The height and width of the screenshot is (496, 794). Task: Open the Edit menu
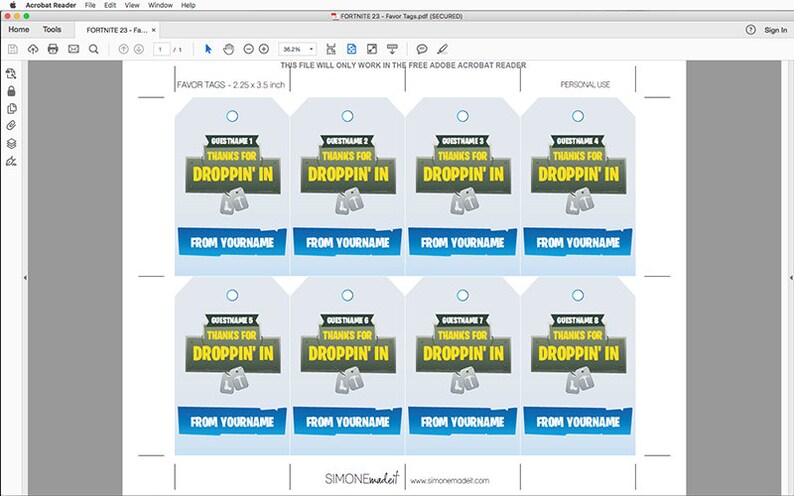click(x=110, y=5)
